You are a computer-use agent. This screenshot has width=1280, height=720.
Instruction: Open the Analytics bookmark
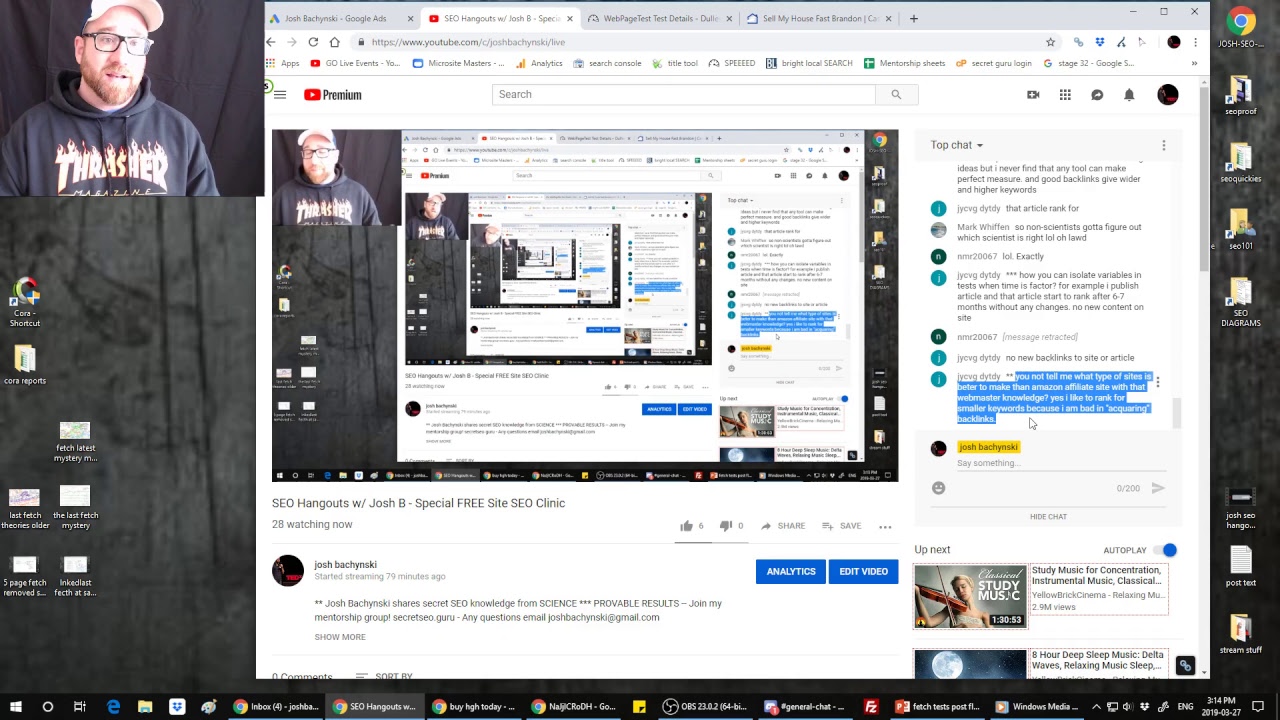pyautogui.click(x=539, y=63)
